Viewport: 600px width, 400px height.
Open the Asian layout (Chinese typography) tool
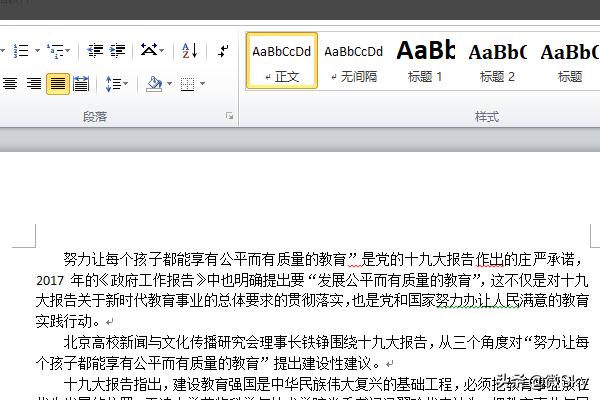(150, 49)
